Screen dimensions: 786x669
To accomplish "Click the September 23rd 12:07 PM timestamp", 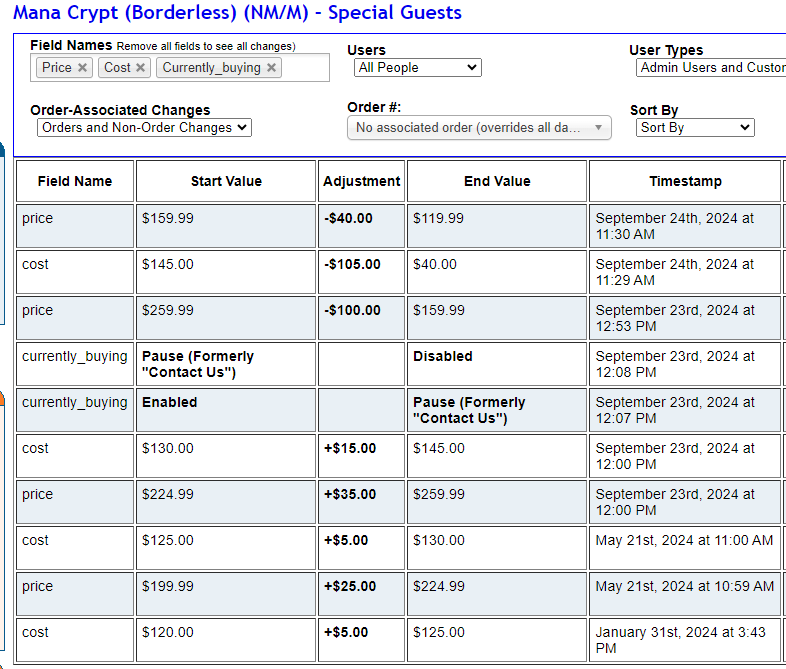I will click(675, 411).
